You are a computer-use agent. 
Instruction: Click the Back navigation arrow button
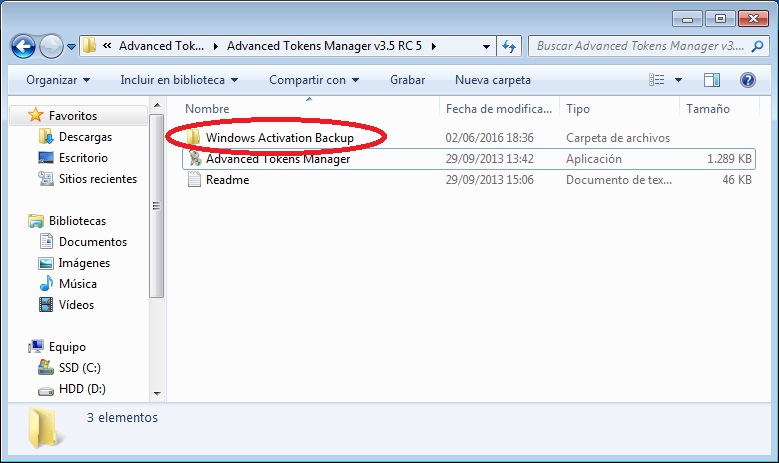pyautogui.click(x=23, y=46)
